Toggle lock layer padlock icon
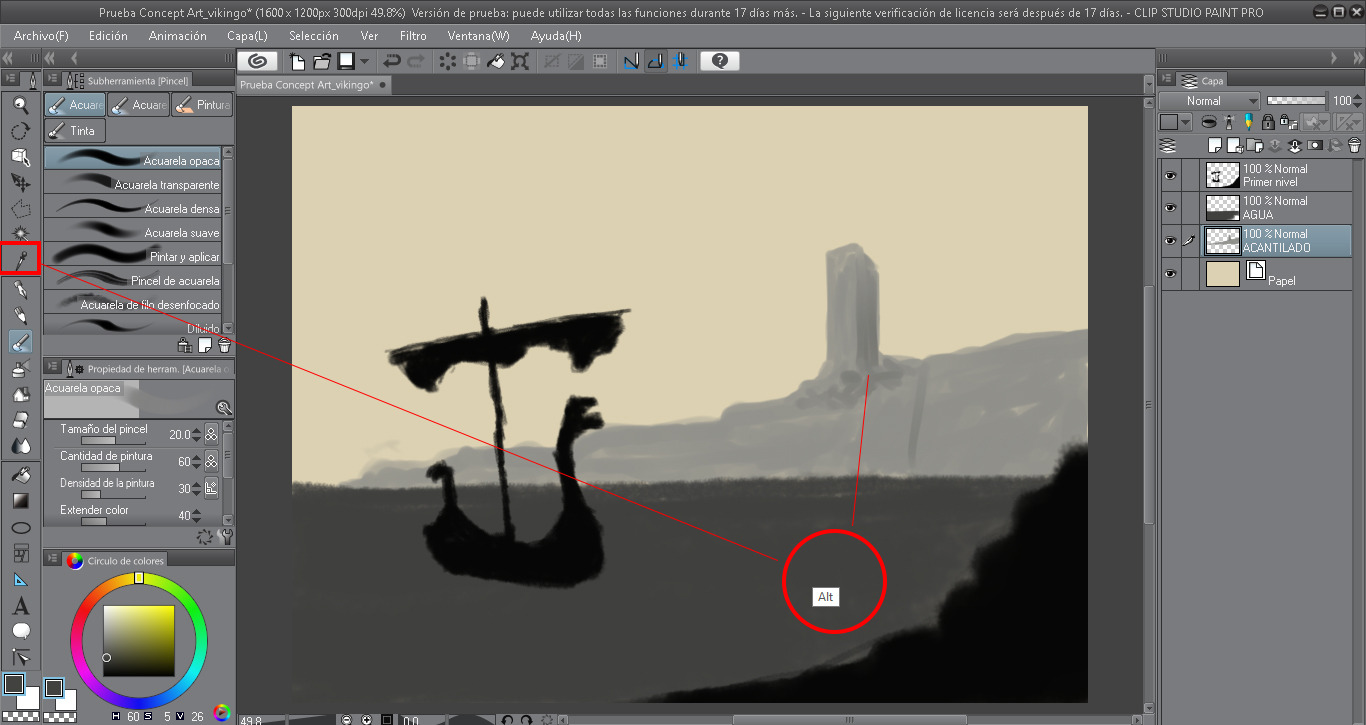This screenshot has width=1366, height=725. 1268,122
